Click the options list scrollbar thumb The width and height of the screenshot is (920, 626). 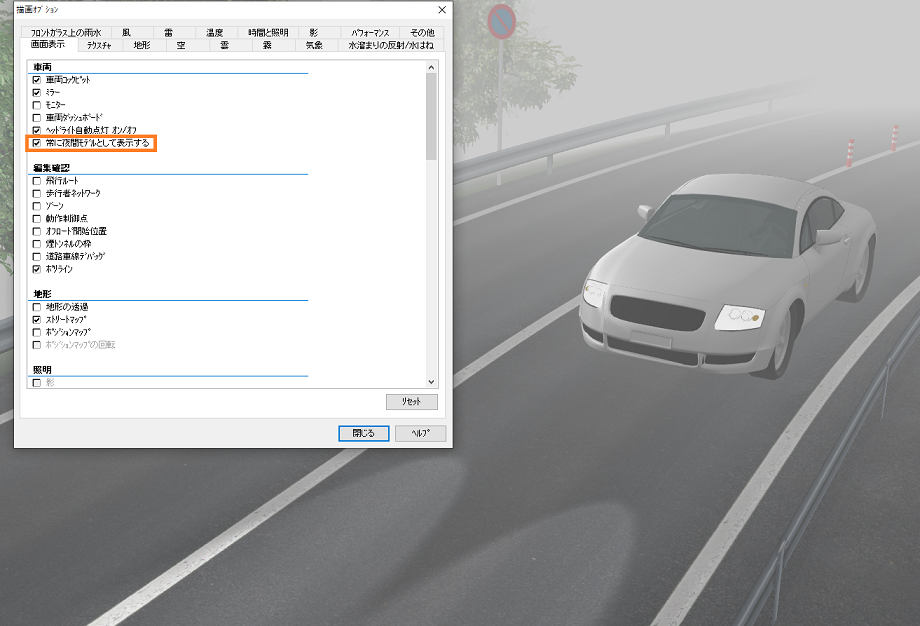pos(431,116)
